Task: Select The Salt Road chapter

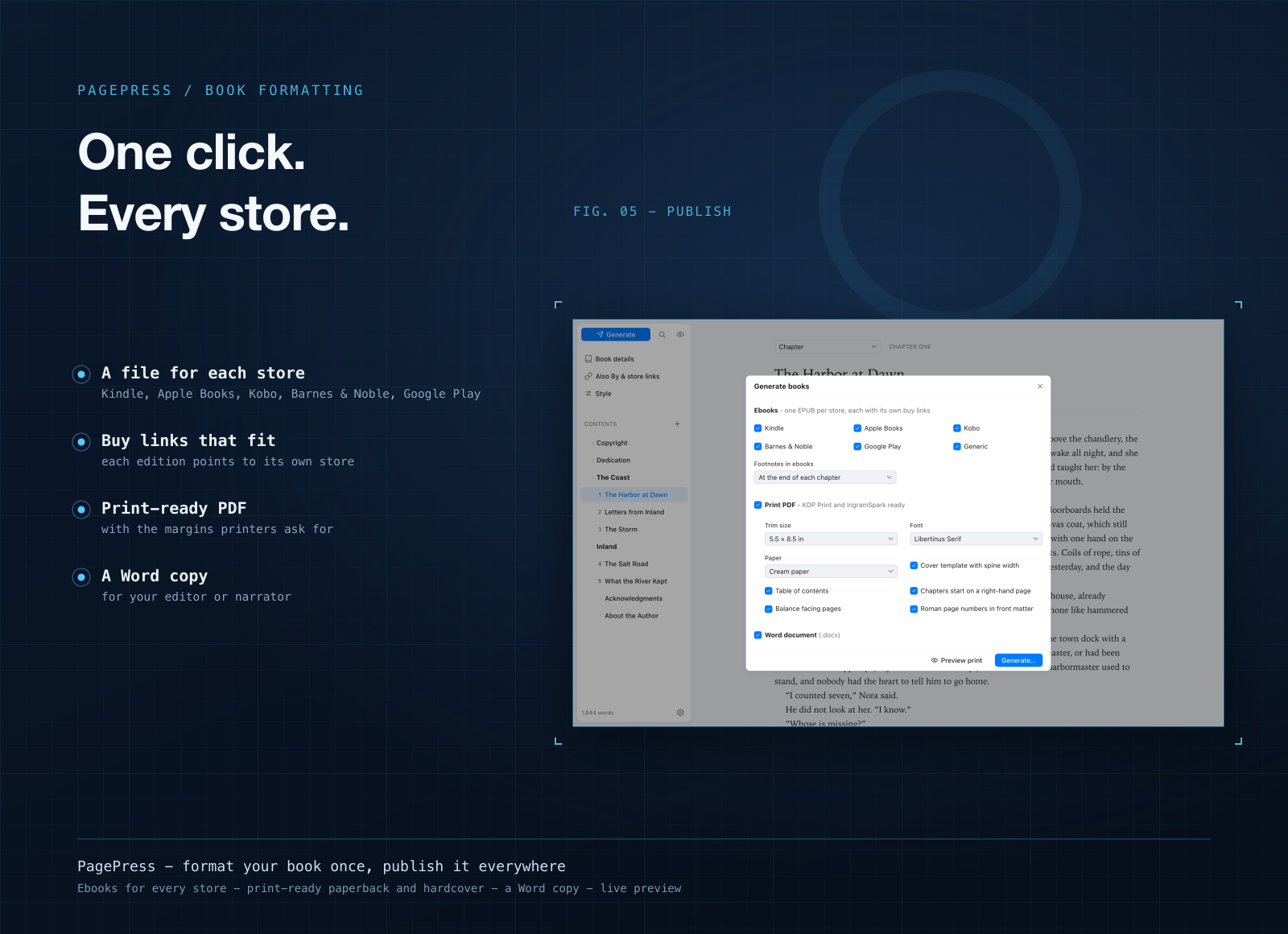Action: pyautogui.click(x=634, y=564)
